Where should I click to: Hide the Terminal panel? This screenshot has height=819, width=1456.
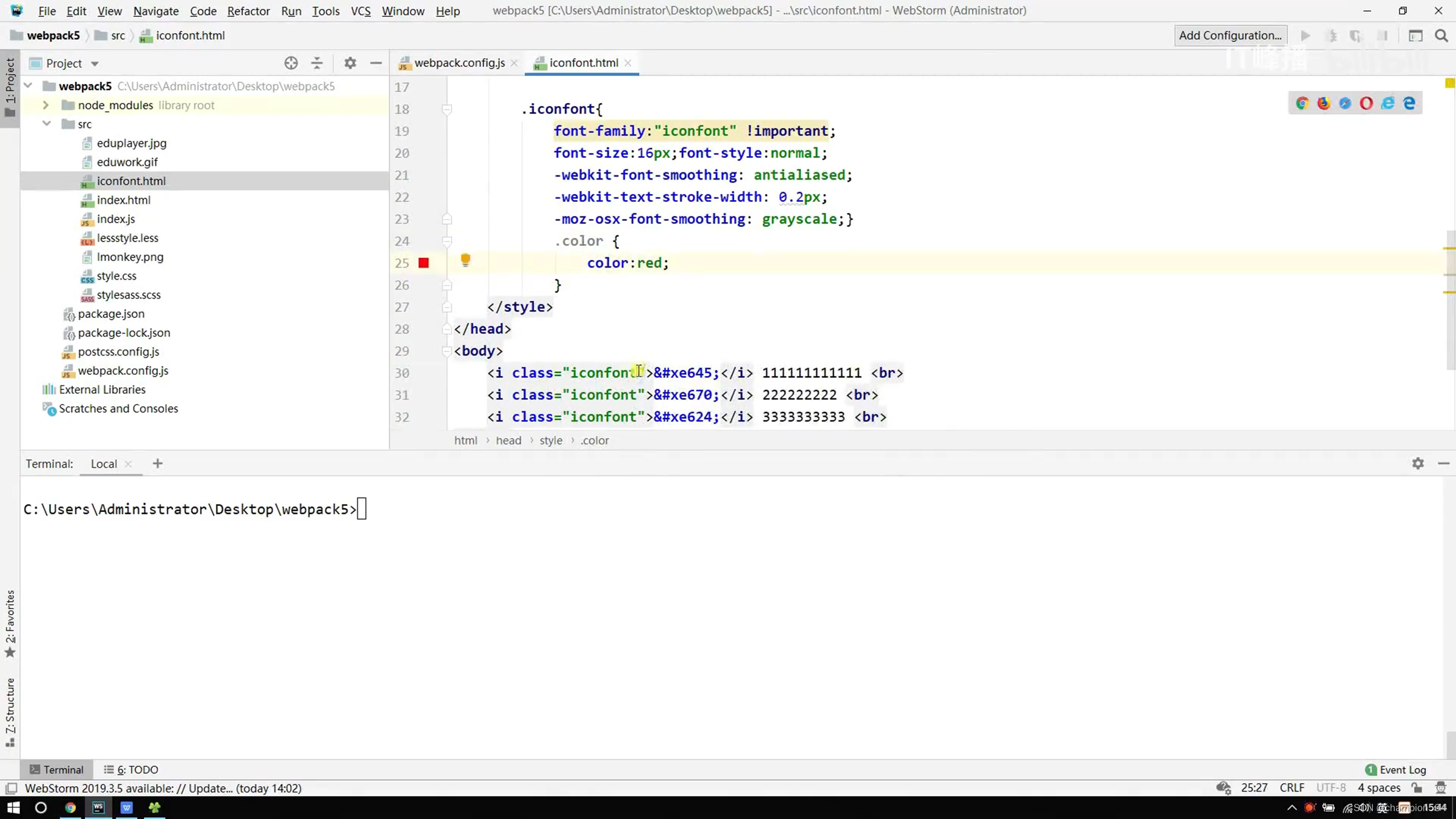point(1444,463)
